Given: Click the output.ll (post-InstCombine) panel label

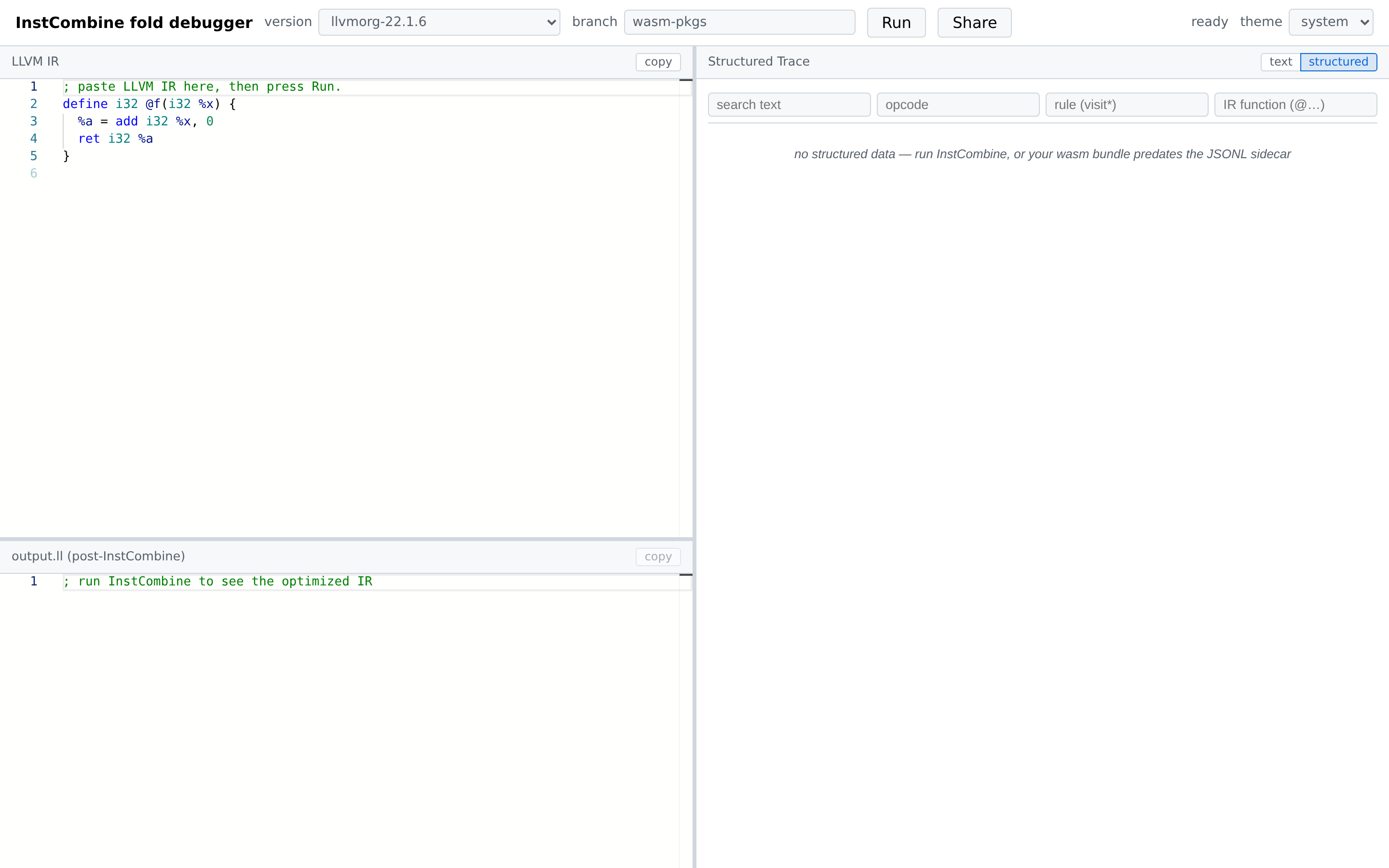Looking at the screenshot, I should click(x=98, y=556).
